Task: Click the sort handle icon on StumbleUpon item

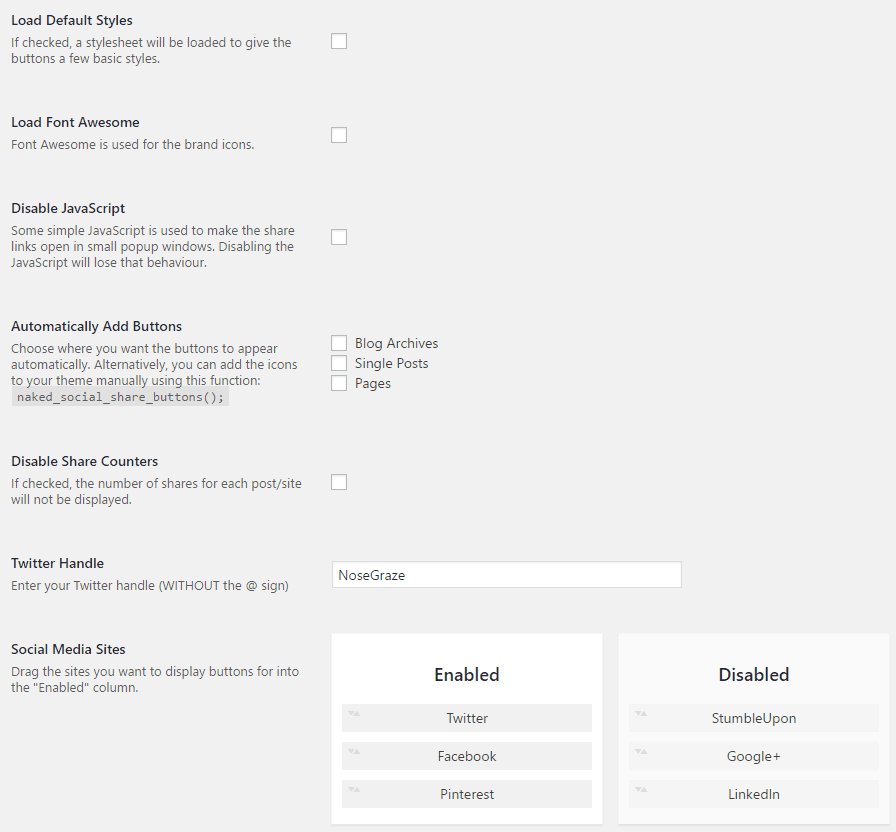Action: 641,713
